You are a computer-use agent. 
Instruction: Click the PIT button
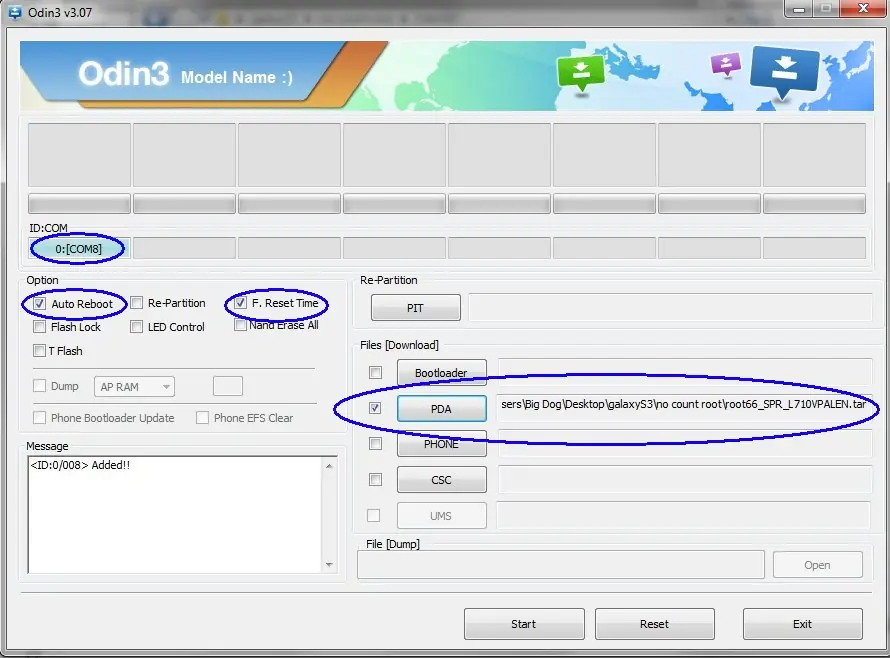point(415,308)
